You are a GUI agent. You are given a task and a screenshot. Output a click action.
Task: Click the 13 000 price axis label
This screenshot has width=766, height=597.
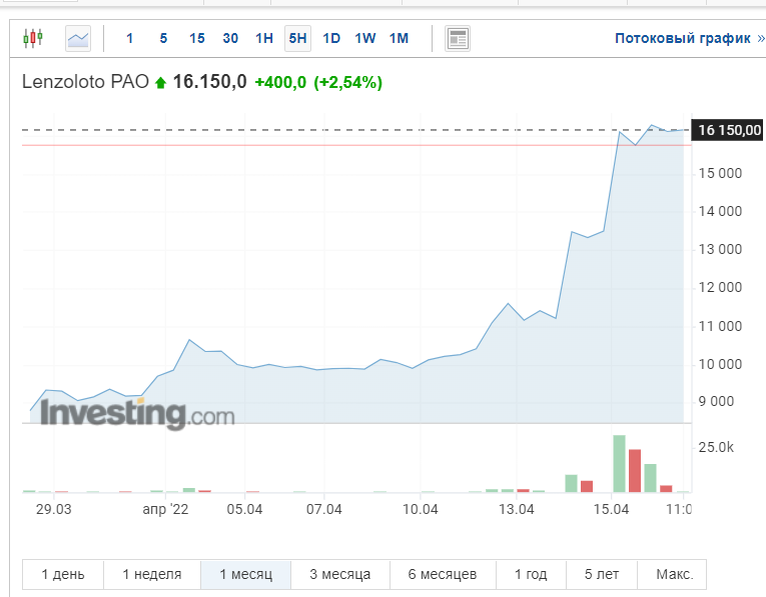click(720, 250)
